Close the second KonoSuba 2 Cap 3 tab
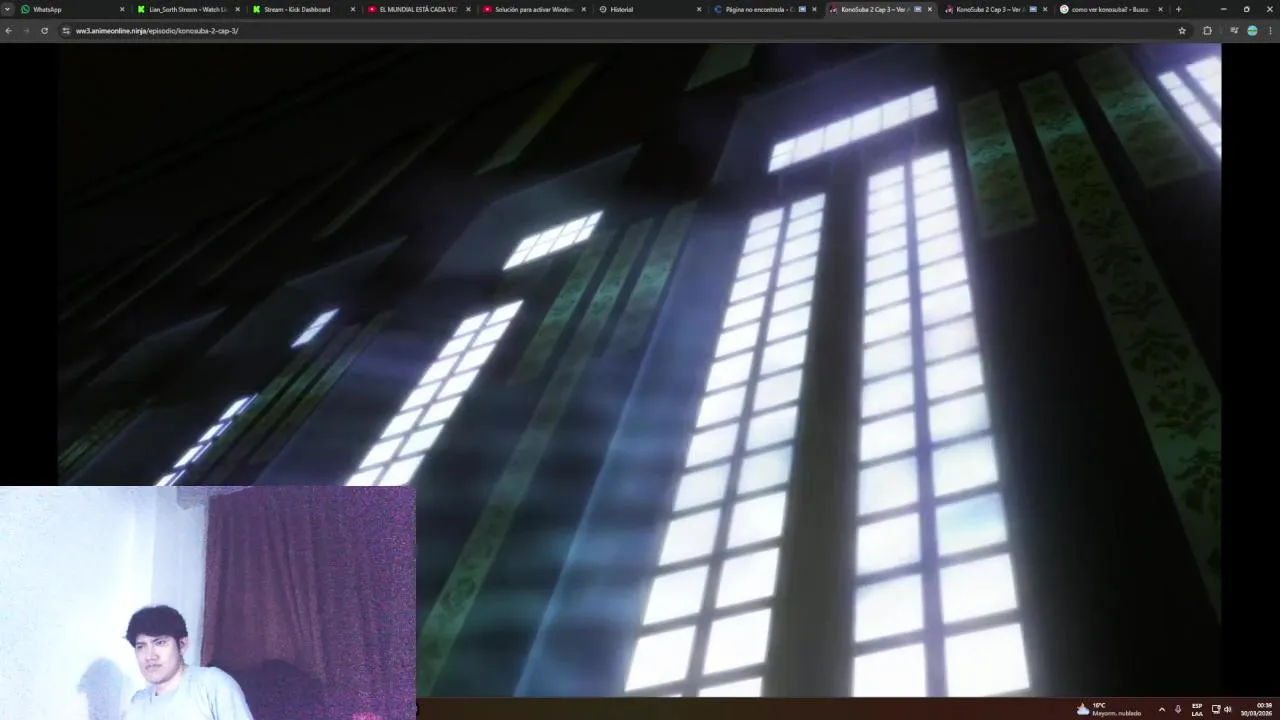 tap(1045, 9)
